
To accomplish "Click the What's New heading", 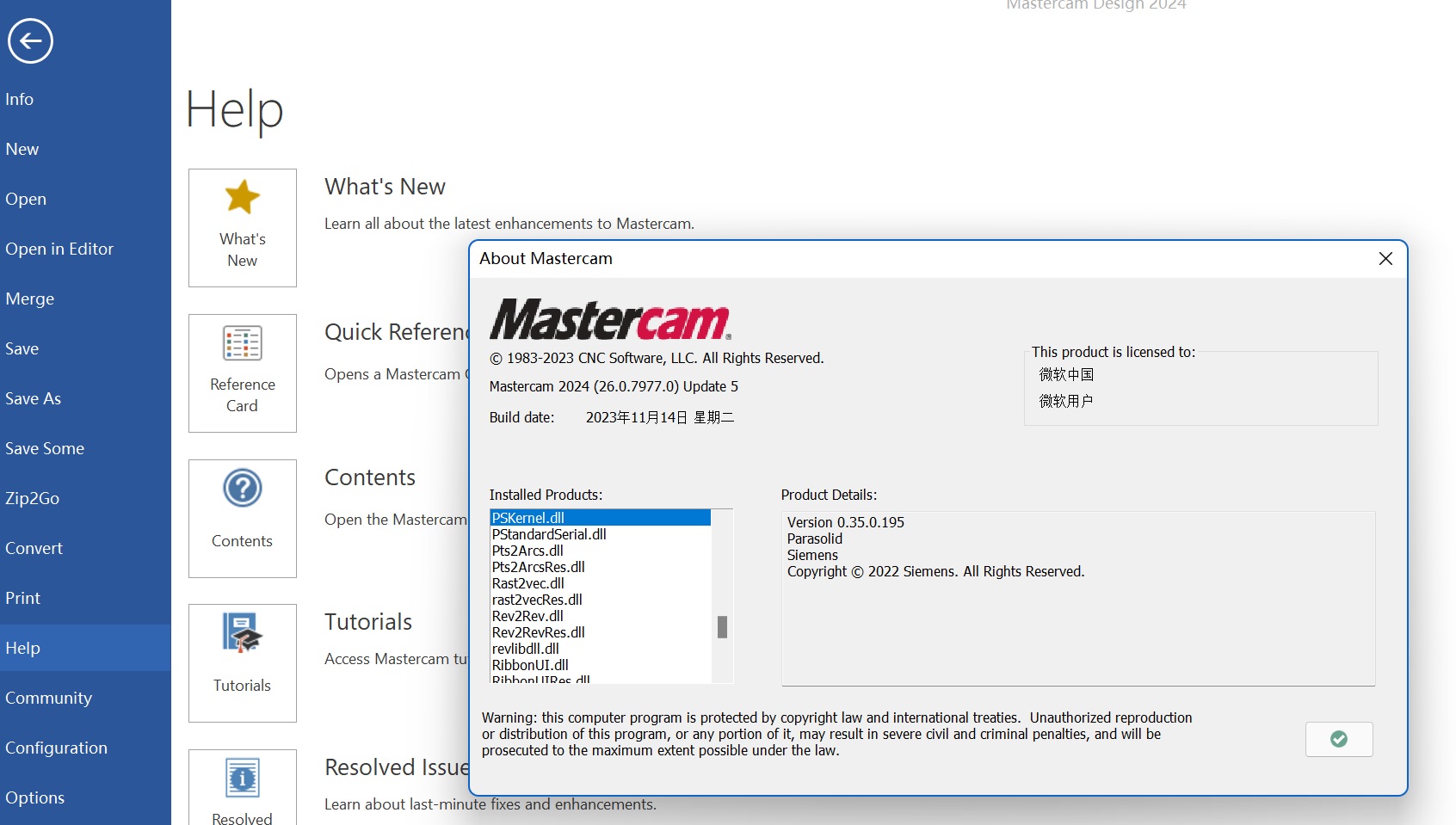I will (x=385, y=187).
